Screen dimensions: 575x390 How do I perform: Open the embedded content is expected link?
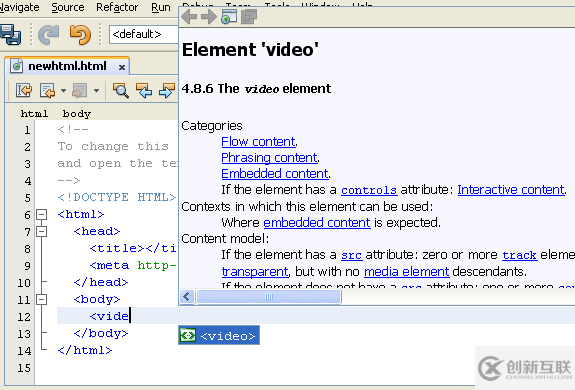tap(317, 222)
